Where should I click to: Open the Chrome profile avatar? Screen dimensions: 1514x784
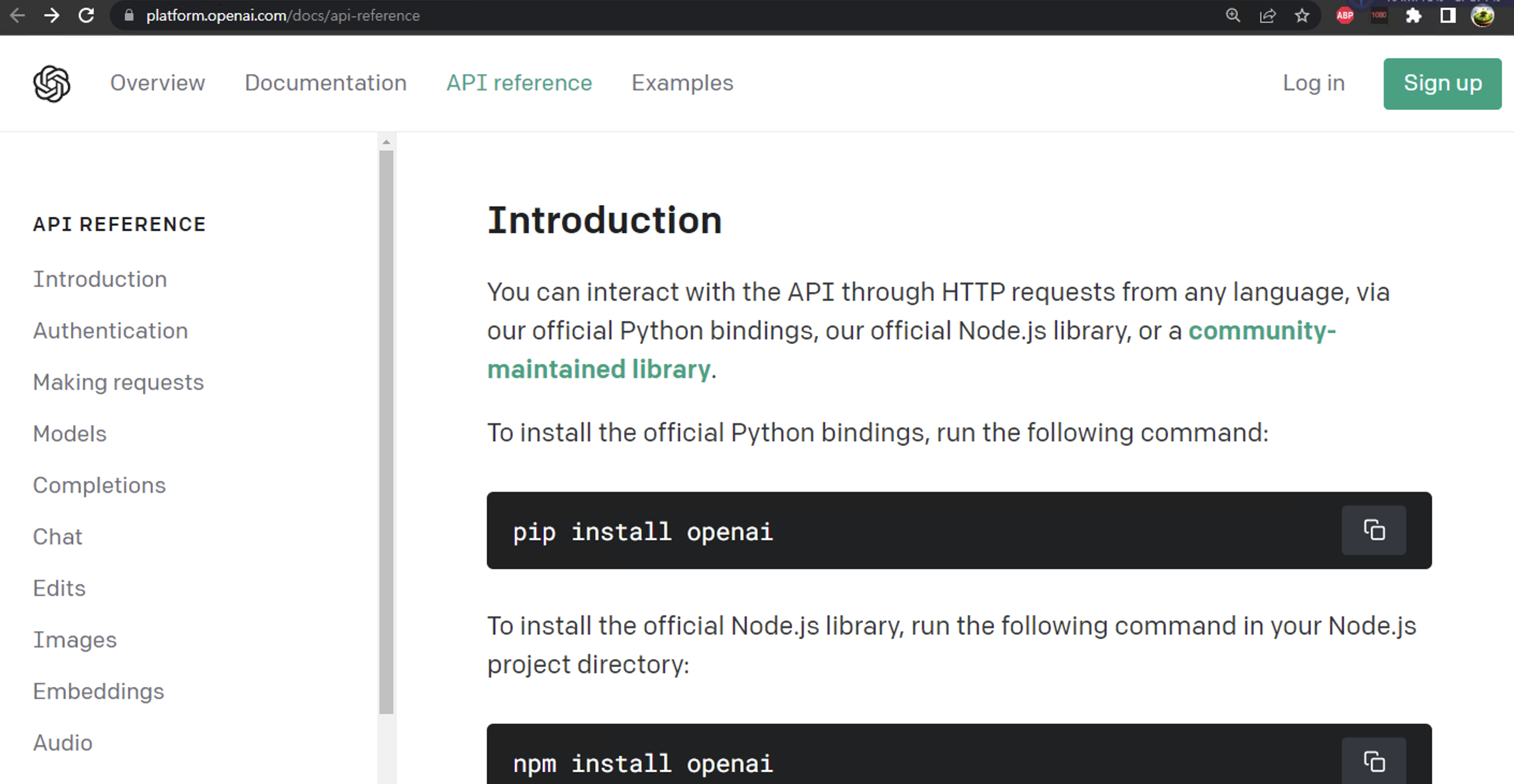[x=1483, y=16]
